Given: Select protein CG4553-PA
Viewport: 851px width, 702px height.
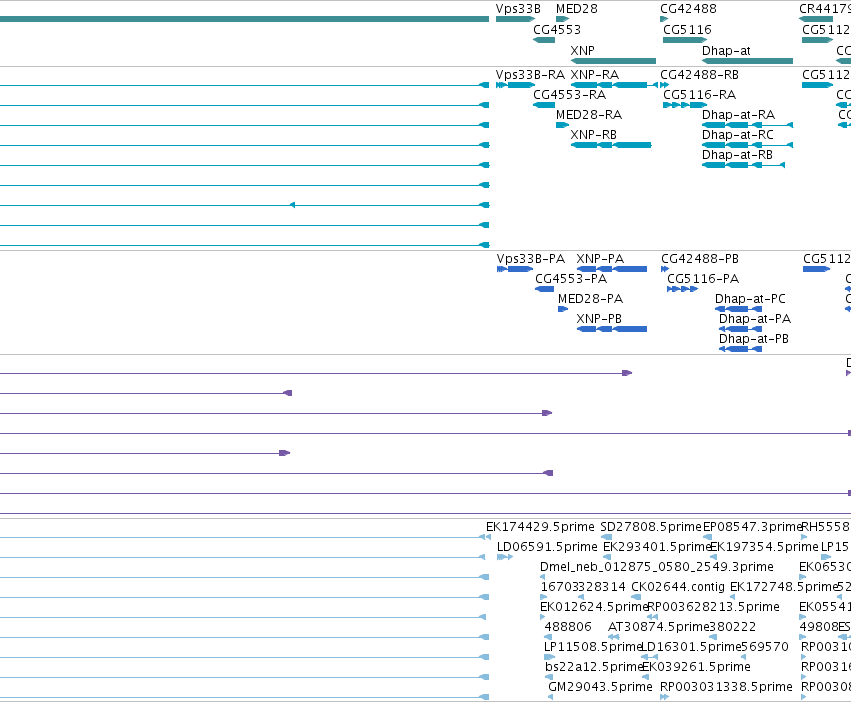Looking at the screenshot, I should tap(571, 279).
